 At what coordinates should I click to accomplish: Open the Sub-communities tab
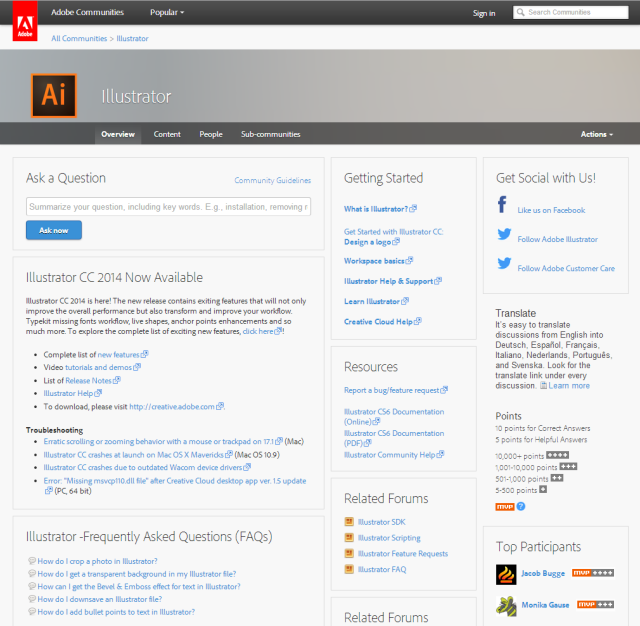pos(270,134)
